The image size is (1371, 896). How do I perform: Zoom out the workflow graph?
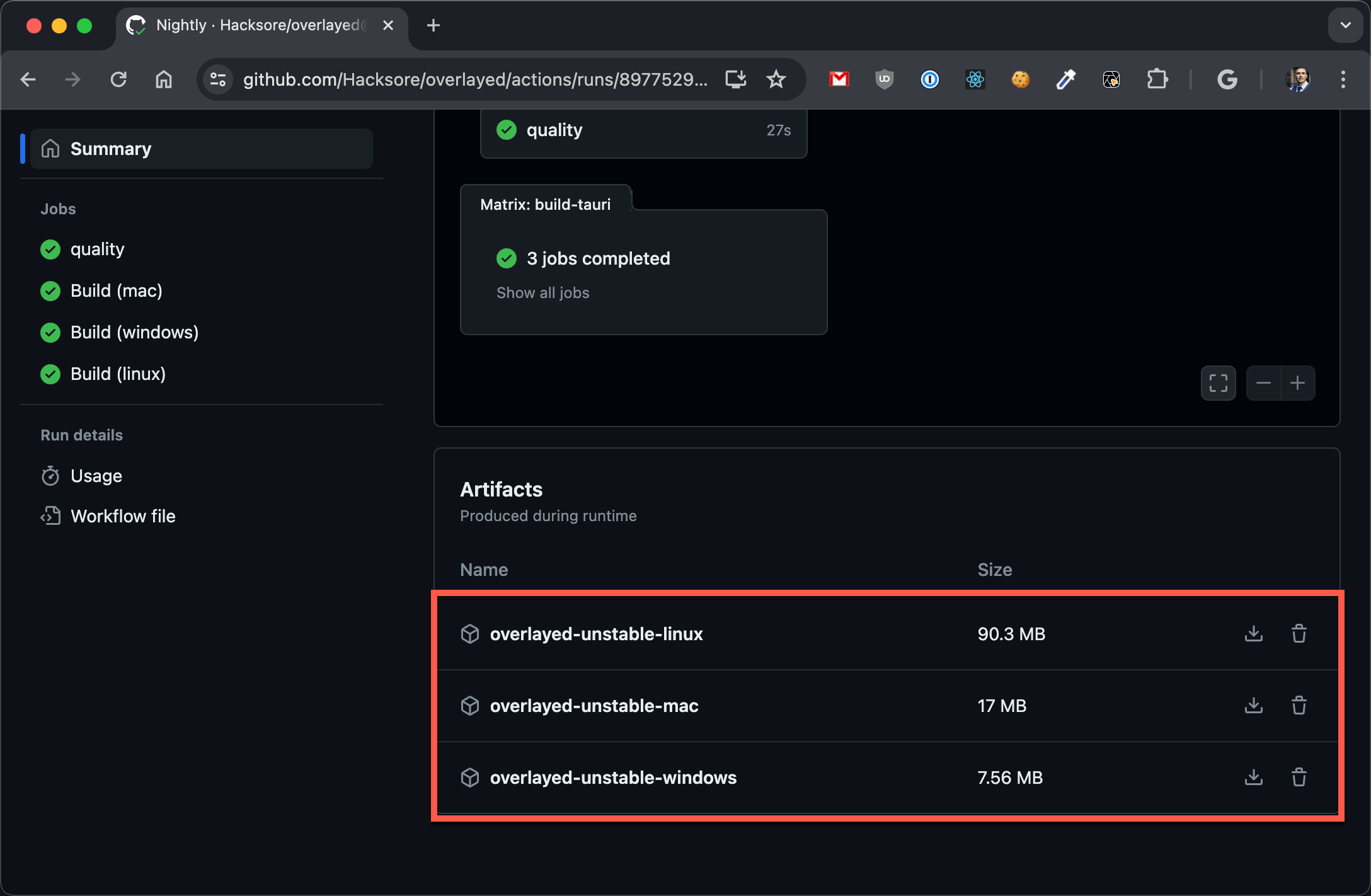click(1263, 383)
